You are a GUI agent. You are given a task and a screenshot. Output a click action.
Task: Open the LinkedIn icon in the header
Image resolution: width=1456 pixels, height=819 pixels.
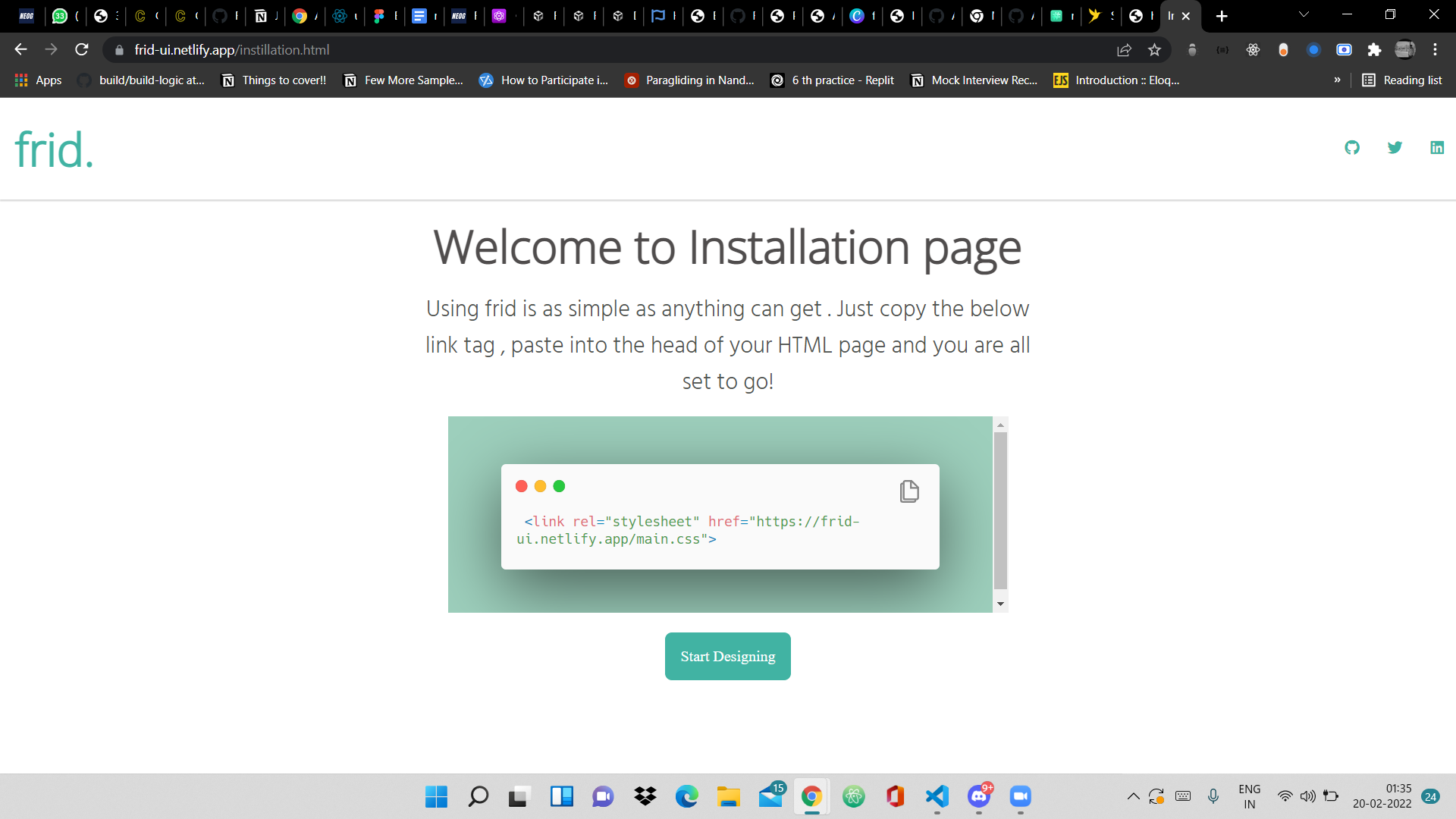pos(1438,147)
